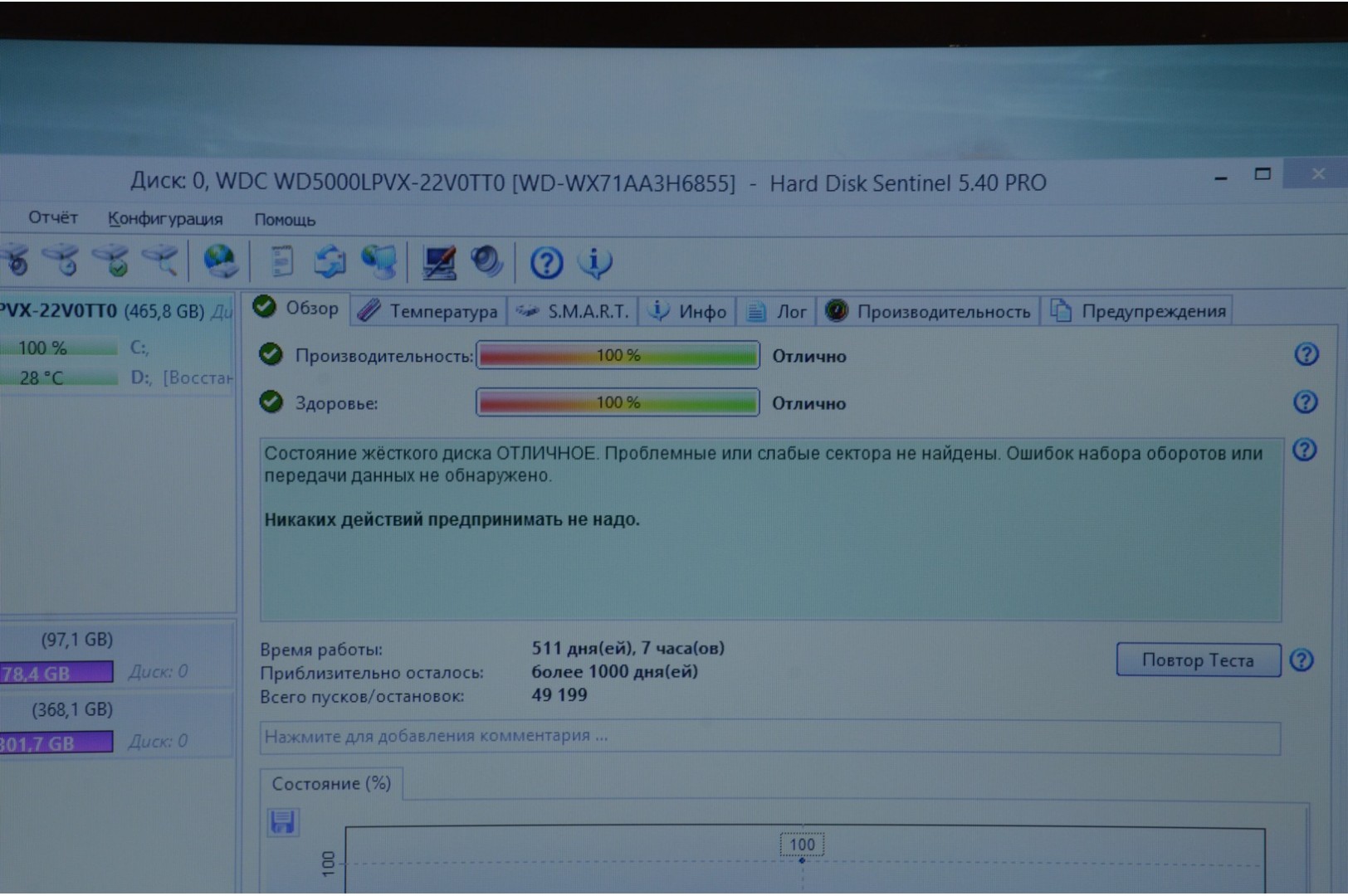Viewport: 1348px width, 896px height.
Task: Open the configuration computer-and-screwdriver icon
Action: click(439, 262)
